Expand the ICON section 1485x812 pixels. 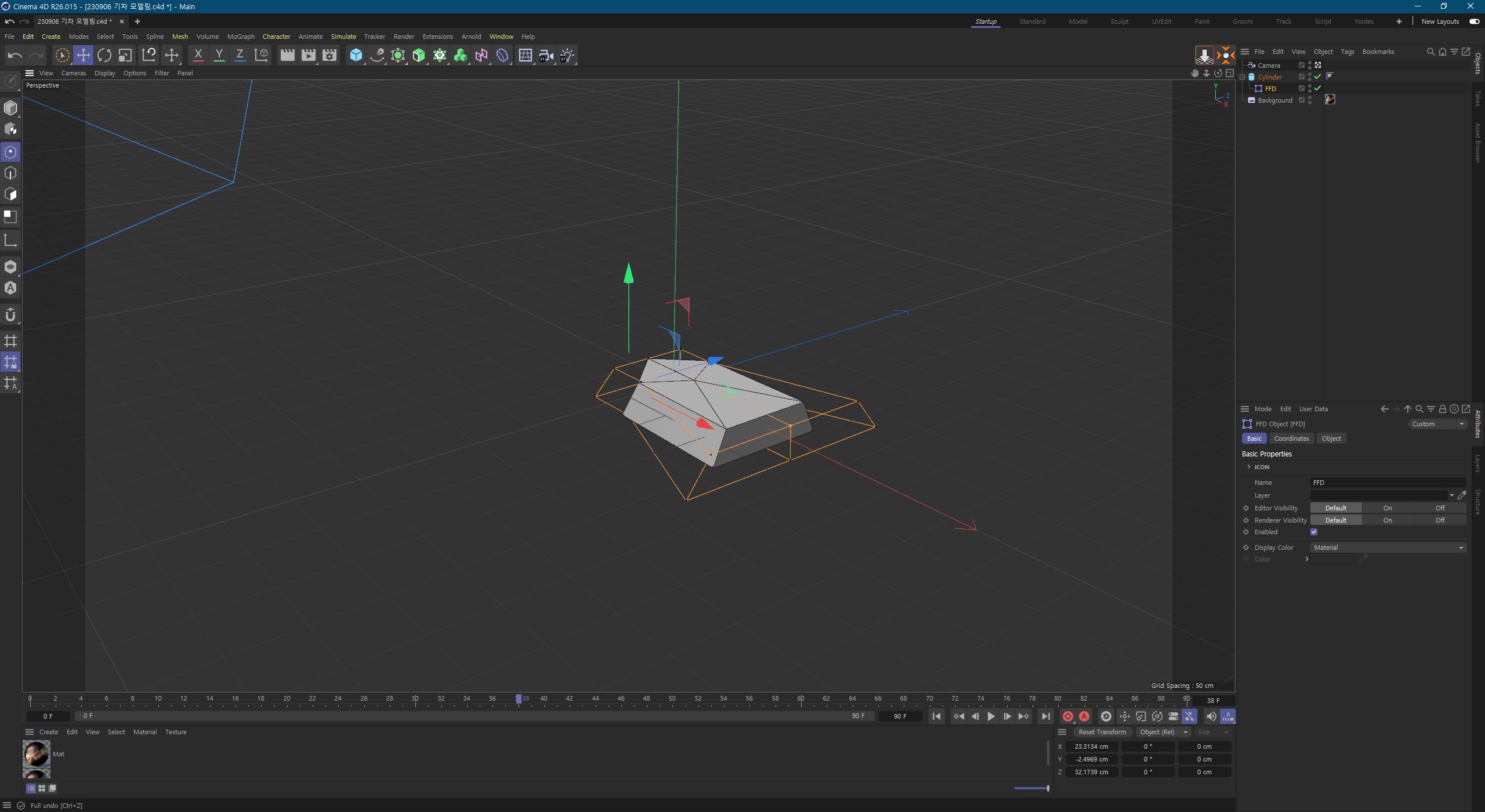[x=1249, y=467]
